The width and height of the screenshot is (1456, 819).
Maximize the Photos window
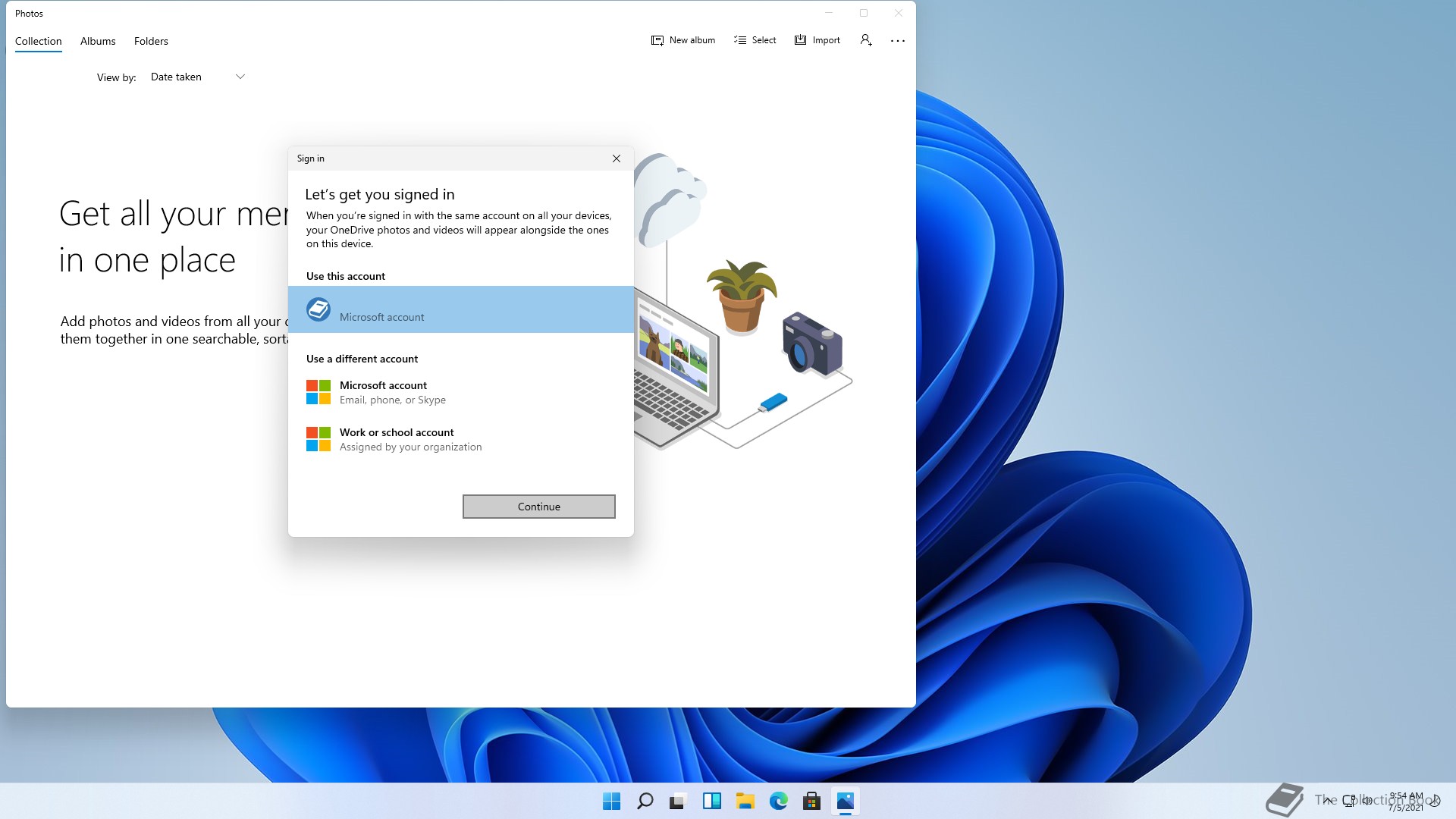[864, 13]
